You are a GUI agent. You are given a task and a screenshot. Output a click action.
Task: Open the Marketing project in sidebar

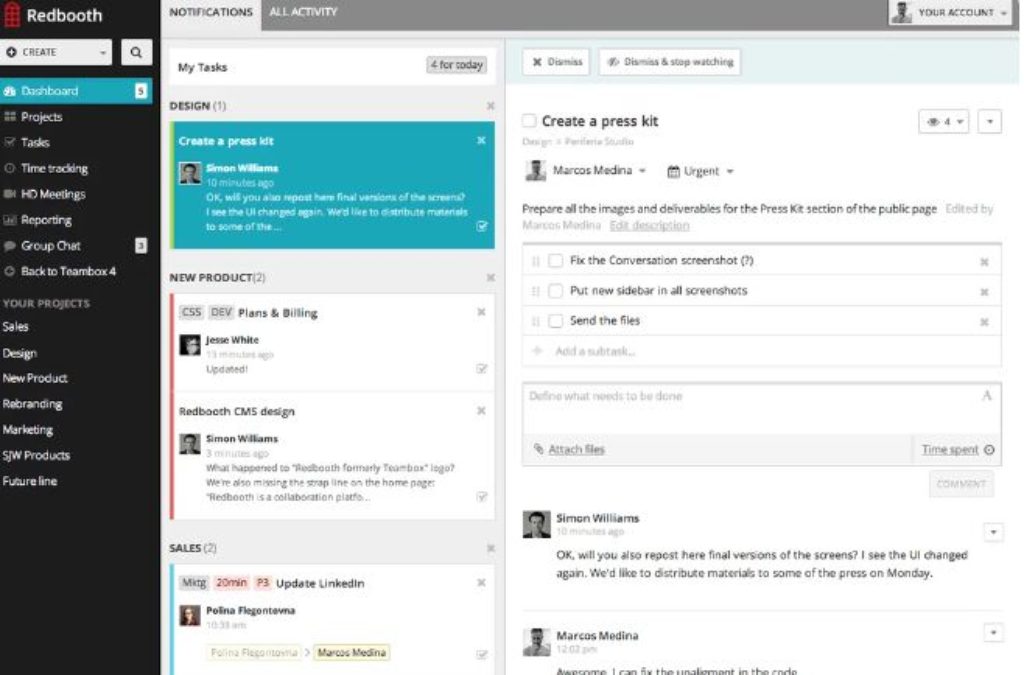pos(27,430)
